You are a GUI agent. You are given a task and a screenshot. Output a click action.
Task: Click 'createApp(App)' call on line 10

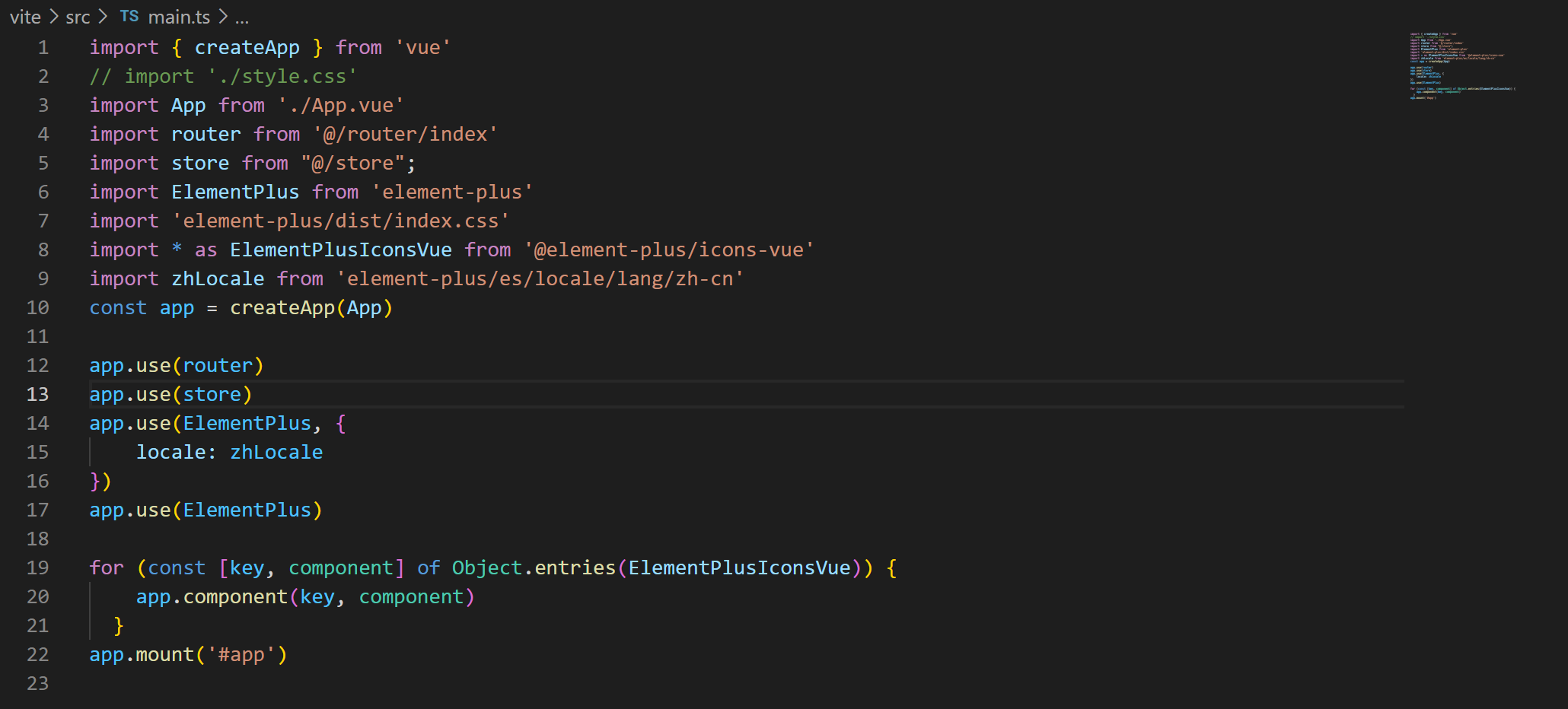point(311,307)
